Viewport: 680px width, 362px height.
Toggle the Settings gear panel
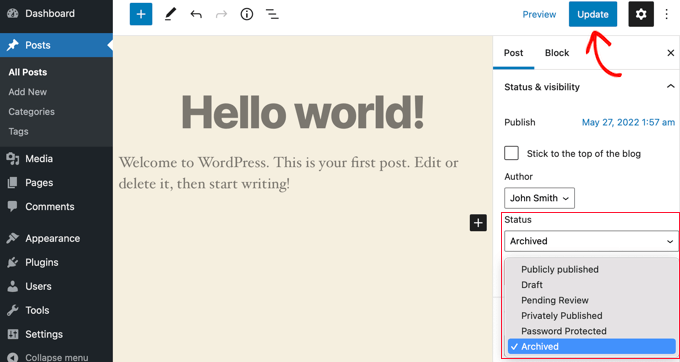click(x=641, y=14)
